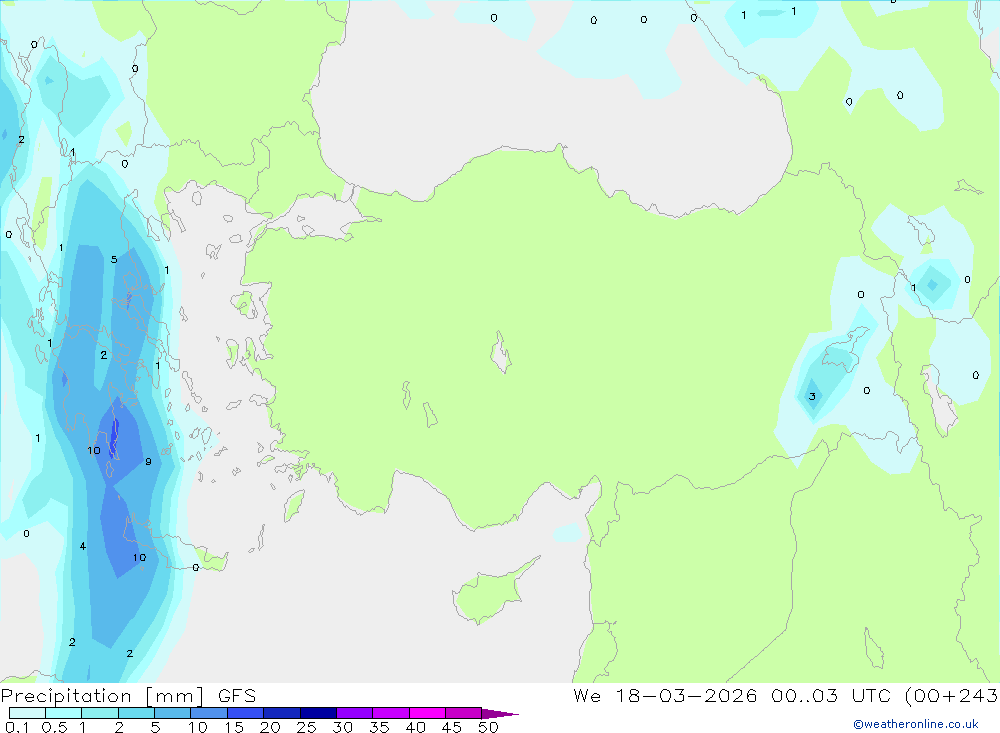The image size is (1000, 733).
Task: Click the '0.1' legend scale label
Action: pos(17,727)
